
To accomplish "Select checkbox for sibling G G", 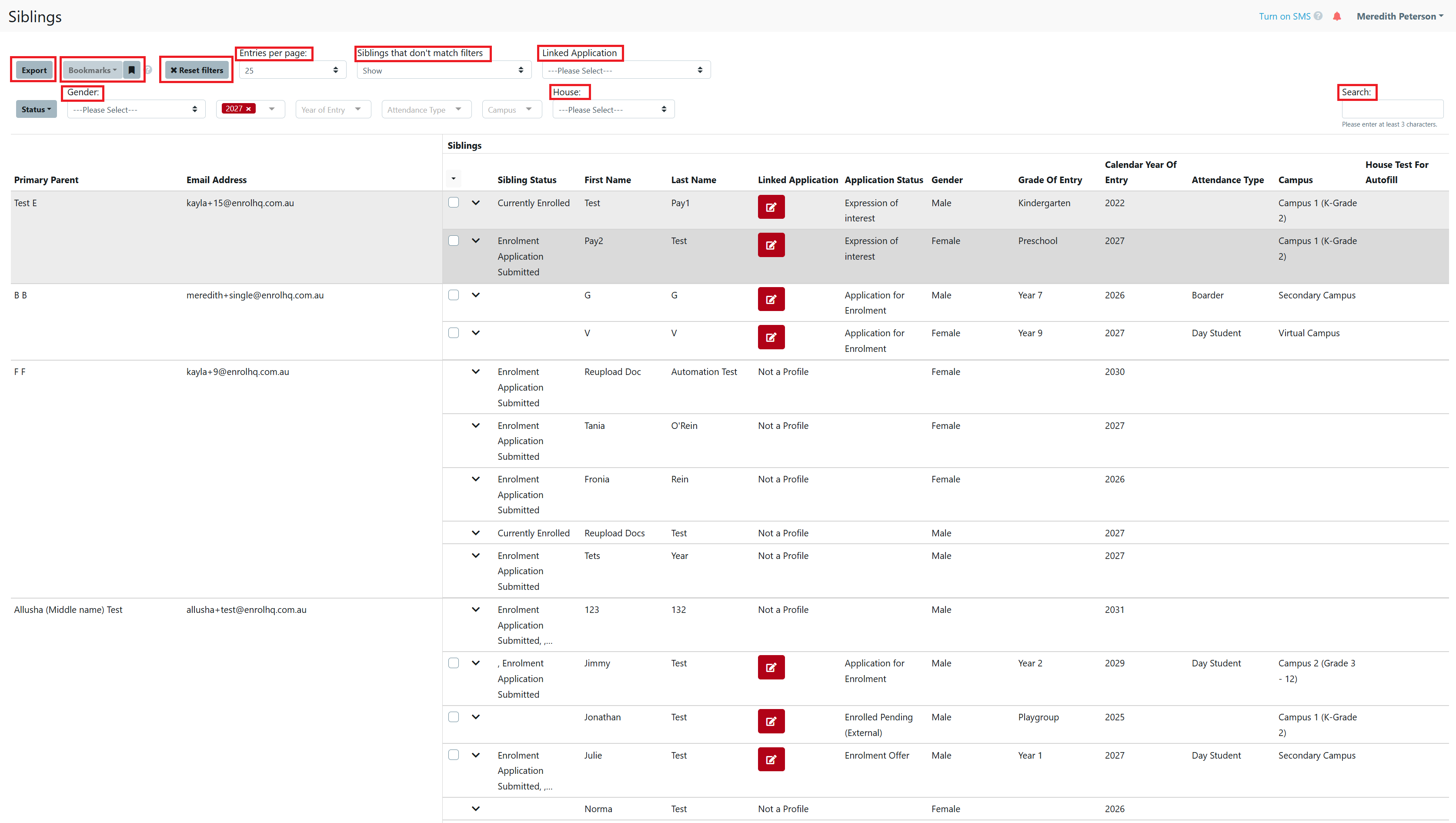I will 453,295.
